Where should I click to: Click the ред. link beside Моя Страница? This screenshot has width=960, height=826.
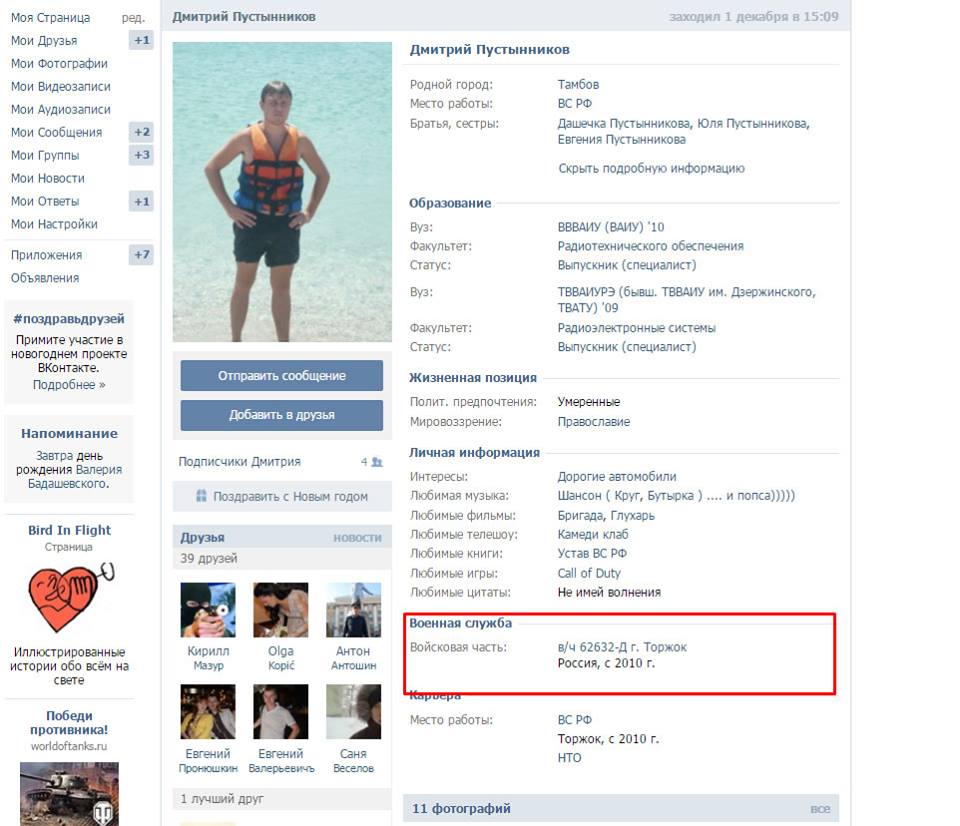pos(133,18)
